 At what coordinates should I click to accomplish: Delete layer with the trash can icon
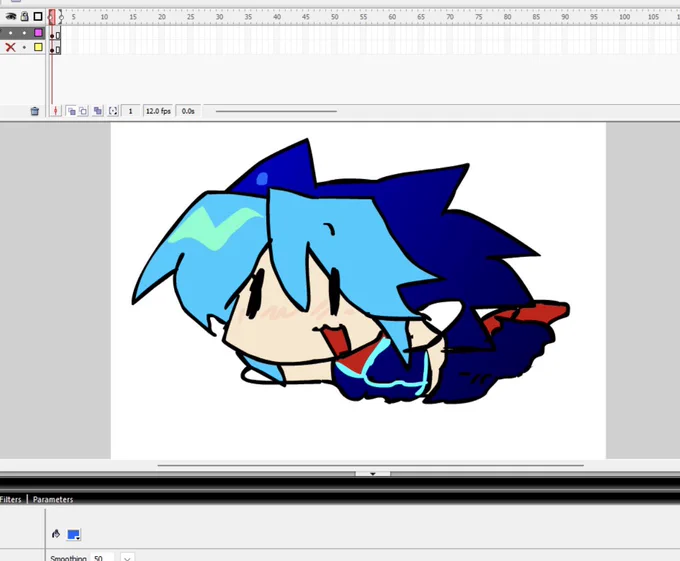pos(35,111)
